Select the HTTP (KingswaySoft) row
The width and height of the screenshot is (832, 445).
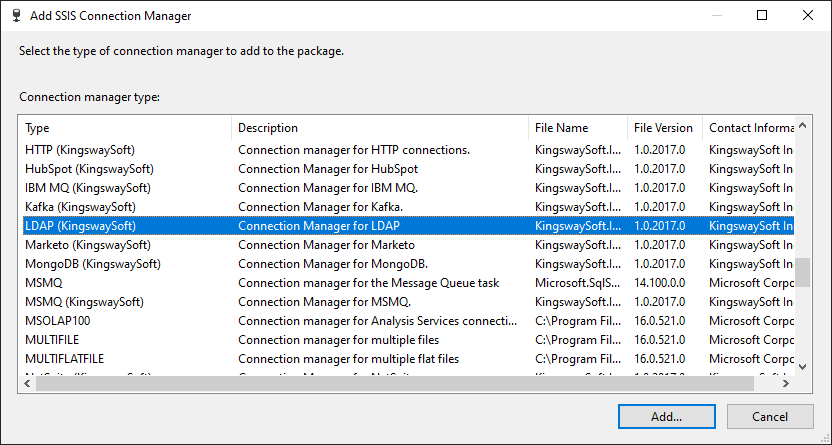point(408,150)
